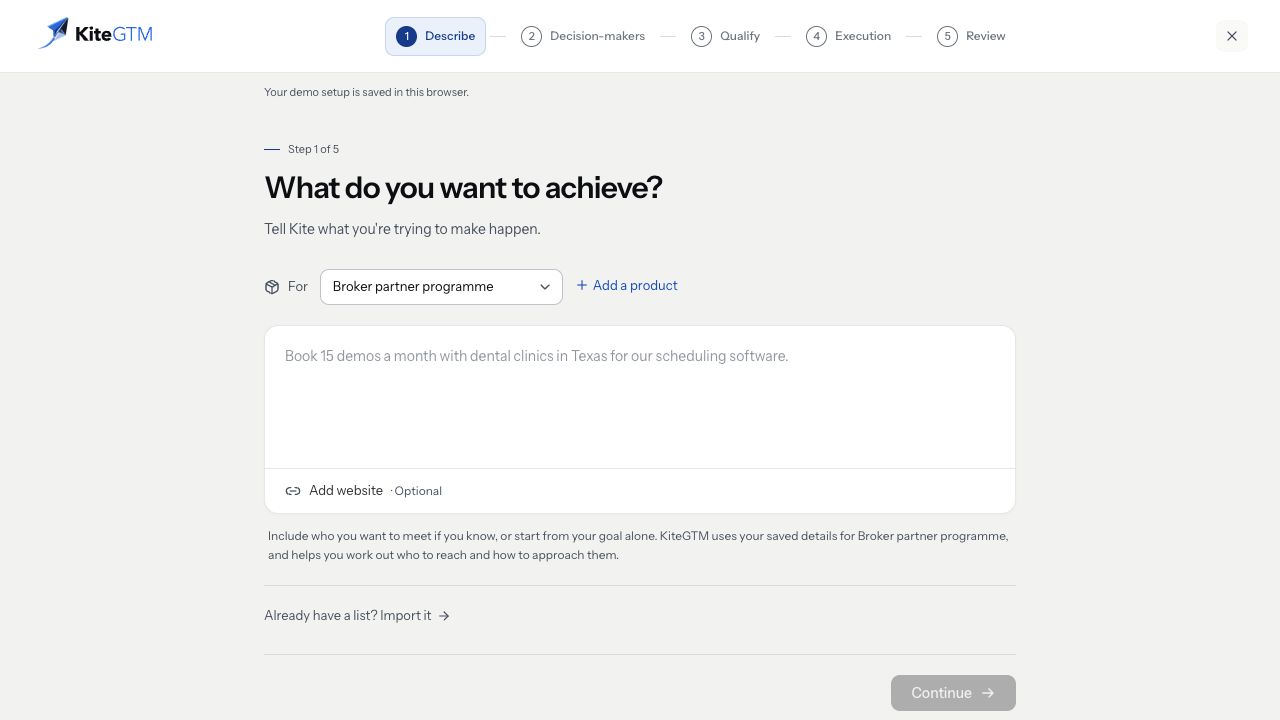Click the Add website text
The image size is (1280, 720).
click(x=346, y=491)
